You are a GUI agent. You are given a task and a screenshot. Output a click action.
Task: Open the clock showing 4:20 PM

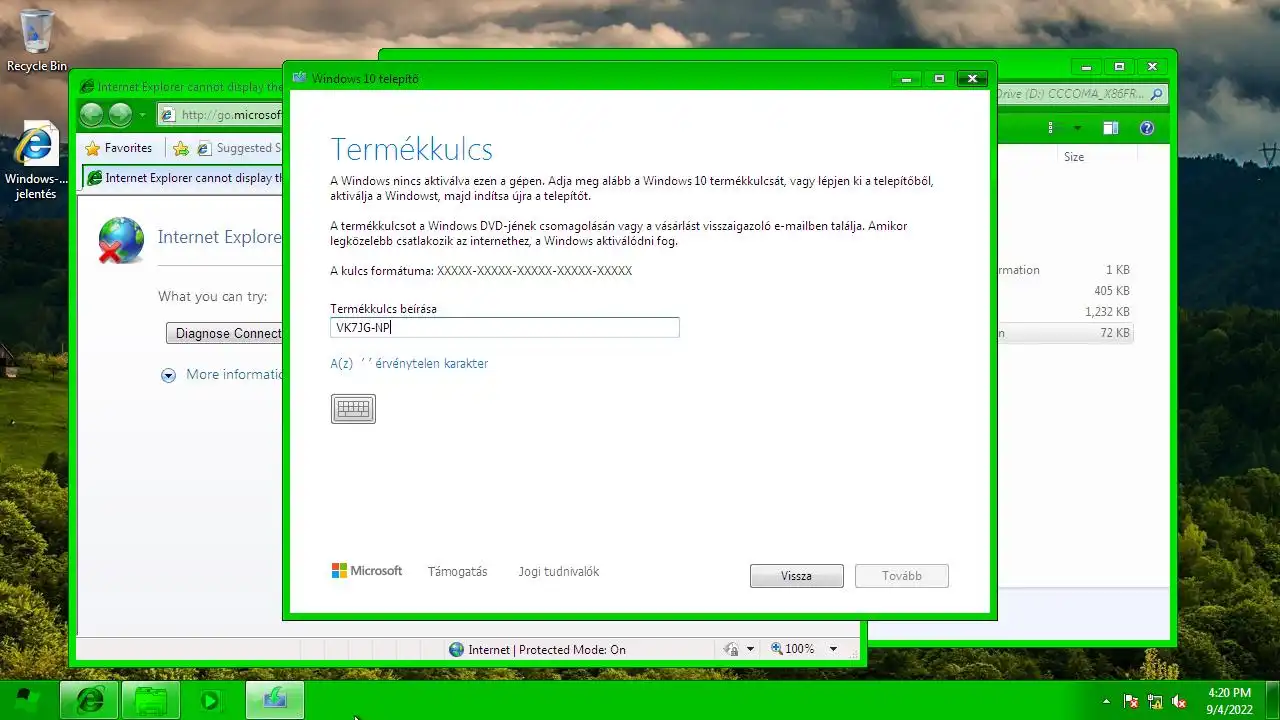(1229, 700)
